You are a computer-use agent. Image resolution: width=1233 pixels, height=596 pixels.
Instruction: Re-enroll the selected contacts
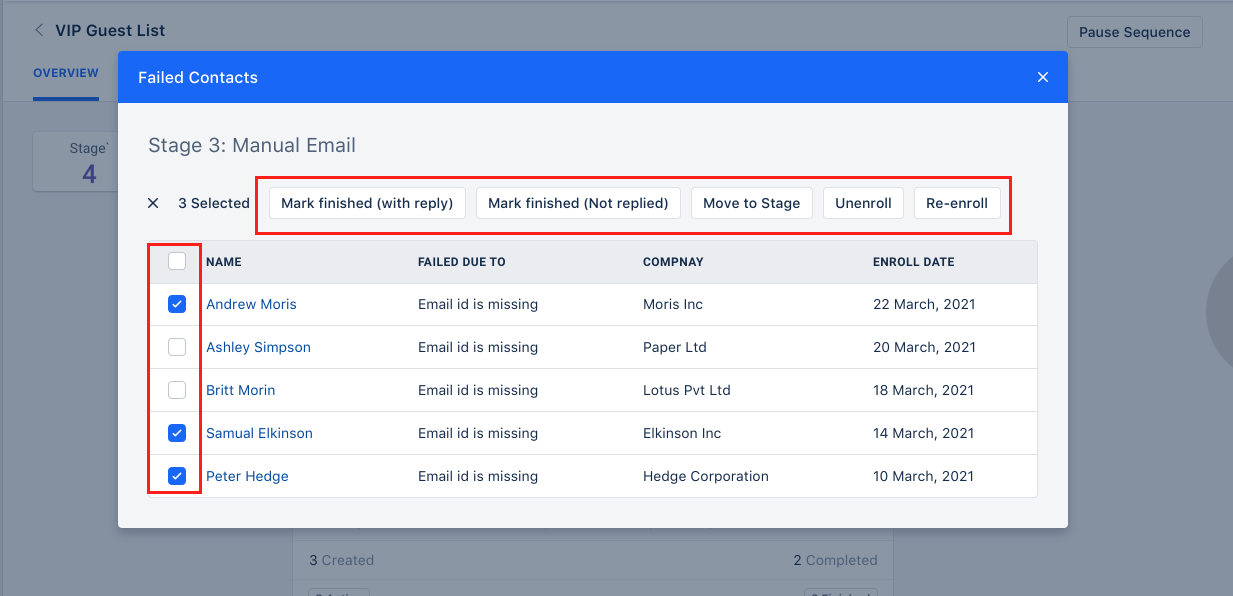957,203
